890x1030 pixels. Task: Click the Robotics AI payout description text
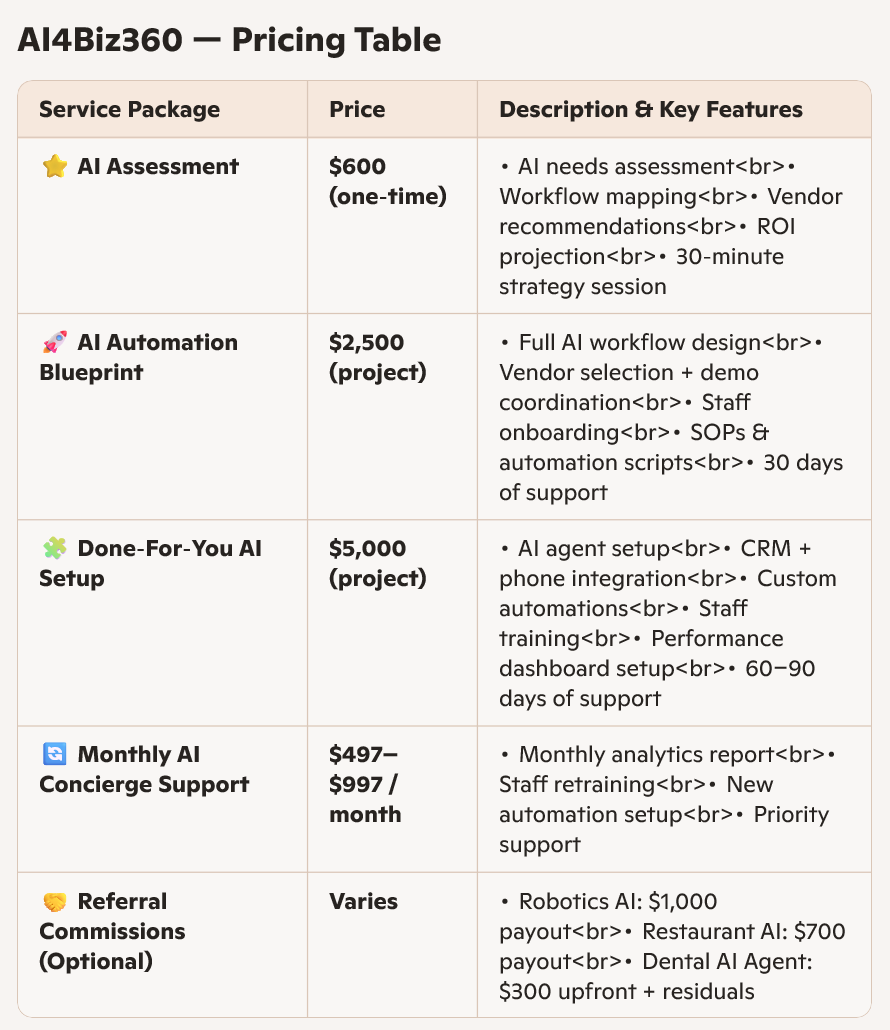click(x=618, y=902)
